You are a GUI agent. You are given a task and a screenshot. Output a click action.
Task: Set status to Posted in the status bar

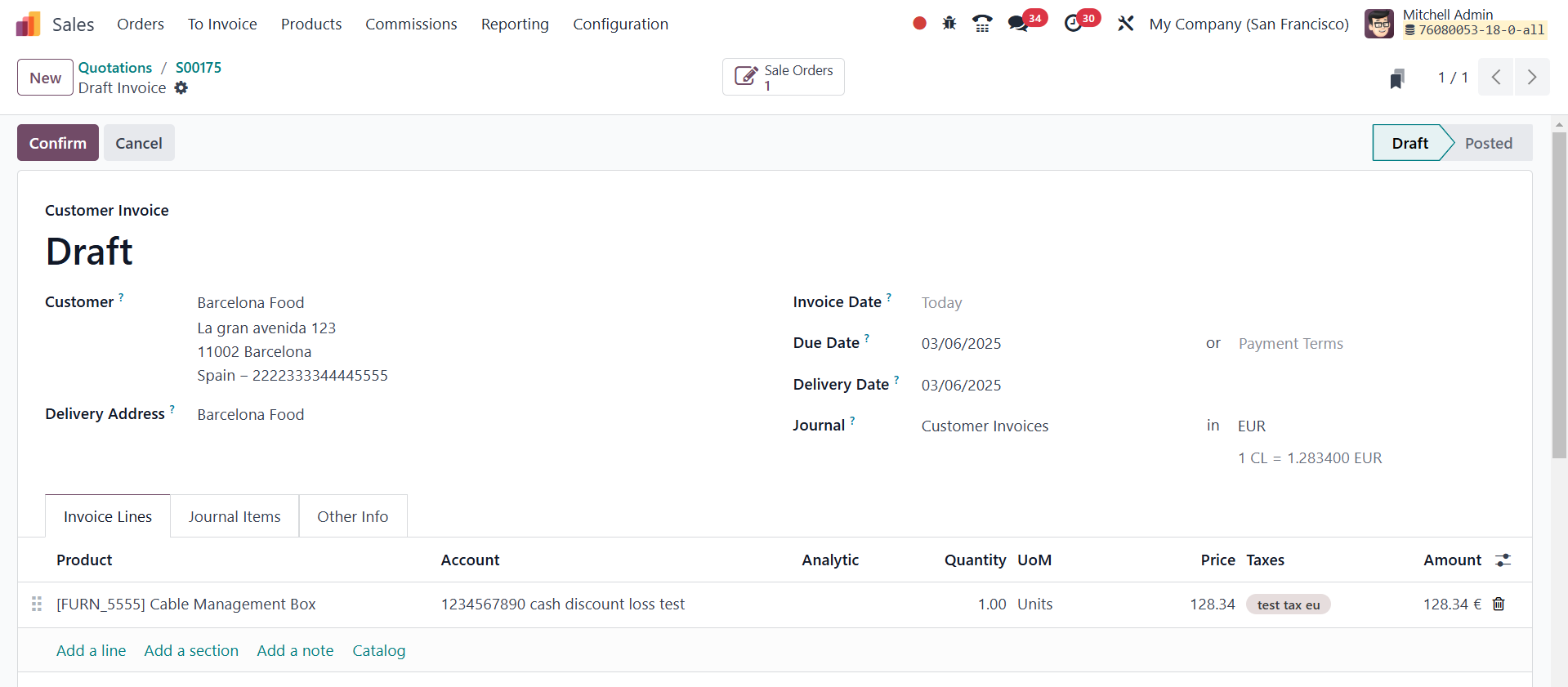(1488, 143)
